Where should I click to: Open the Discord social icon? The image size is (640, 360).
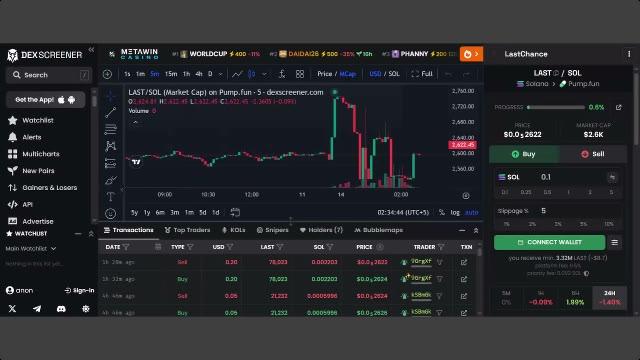click(61, 309)
